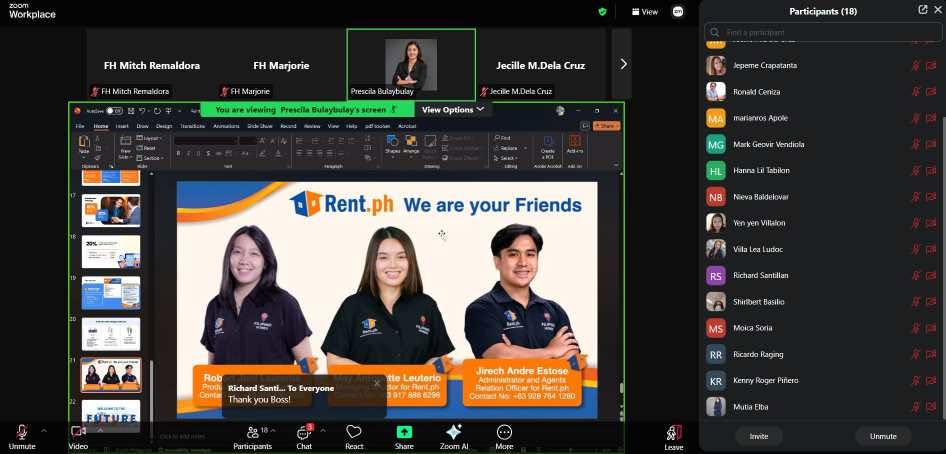Open Zoom AI companion icon
The width and height of the screenshot is (946, 454).
[x=453, y=432]
